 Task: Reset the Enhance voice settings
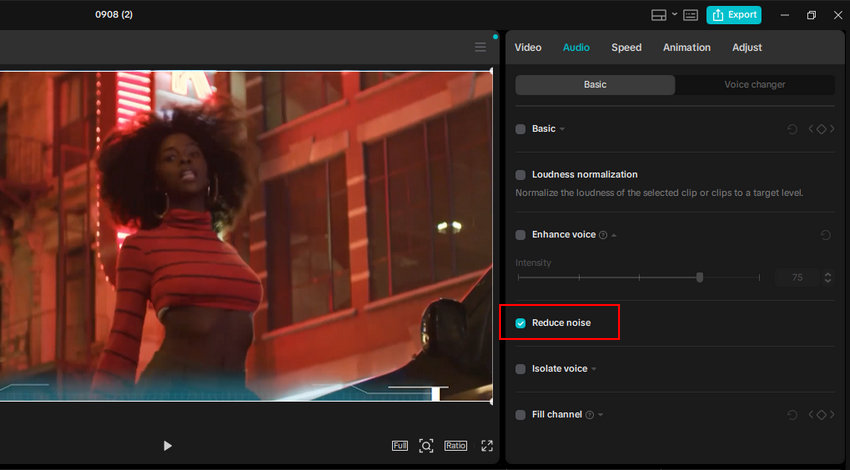pyautogui.click(x=825, y=235)
